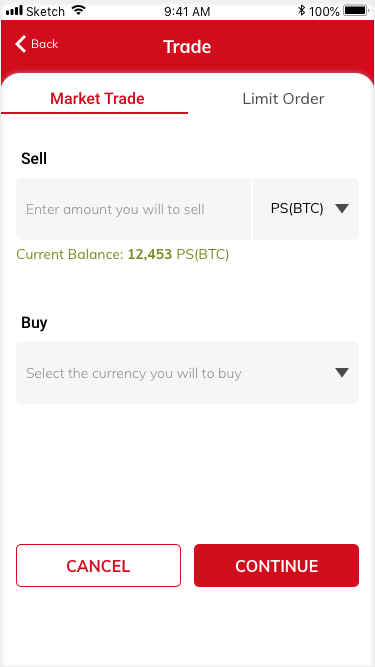This screenshot has height=667, width=375.
Task: Tap the battery icon in status bar
Action: [356, 11]
